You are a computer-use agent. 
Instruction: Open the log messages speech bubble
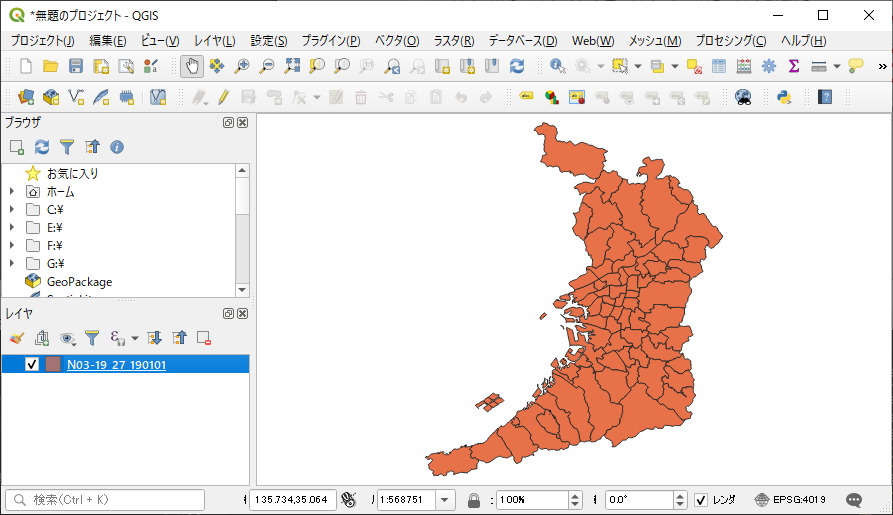(854, 499)
